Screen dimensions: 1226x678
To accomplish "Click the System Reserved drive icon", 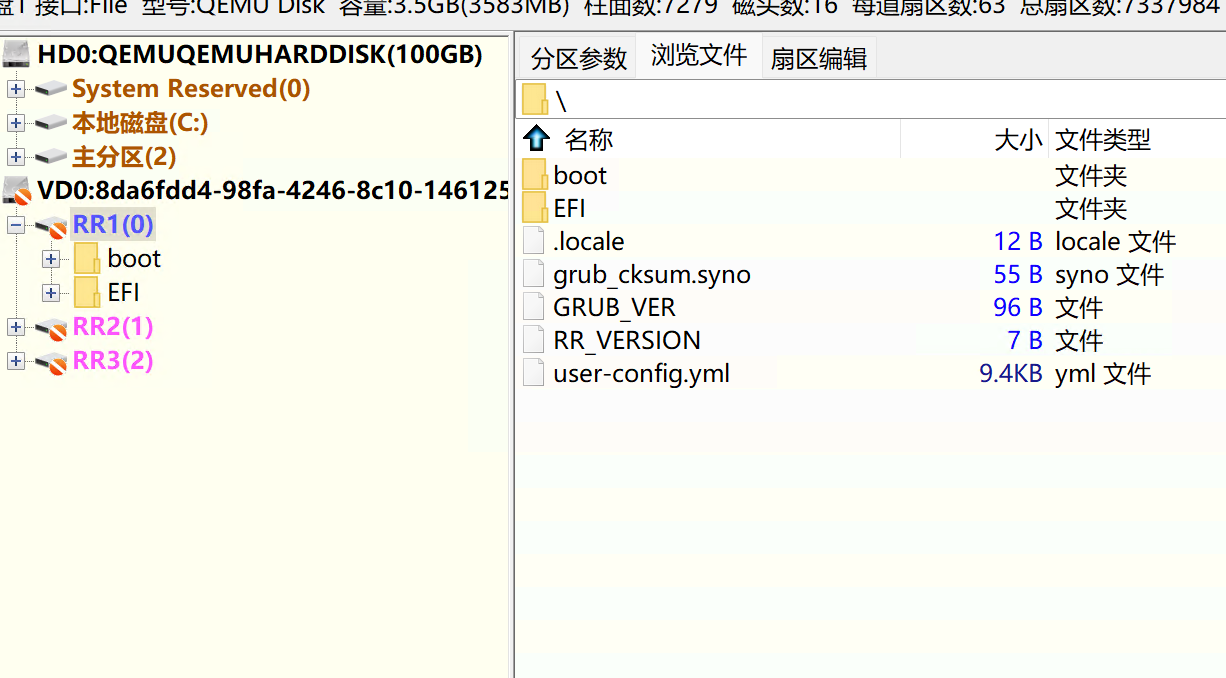I will click(51, 89).
